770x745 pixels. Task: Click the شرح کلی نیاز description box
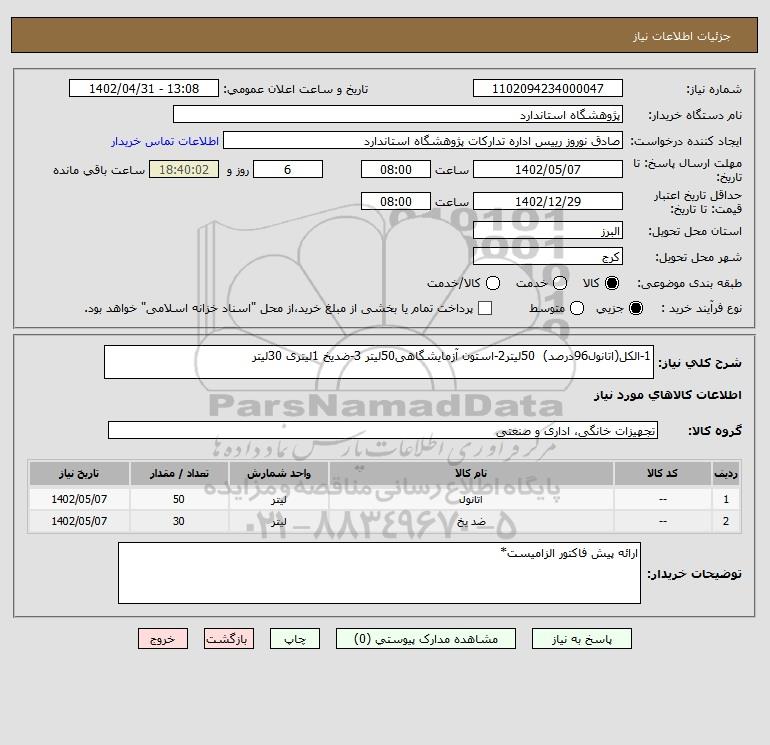pos(379,362)
